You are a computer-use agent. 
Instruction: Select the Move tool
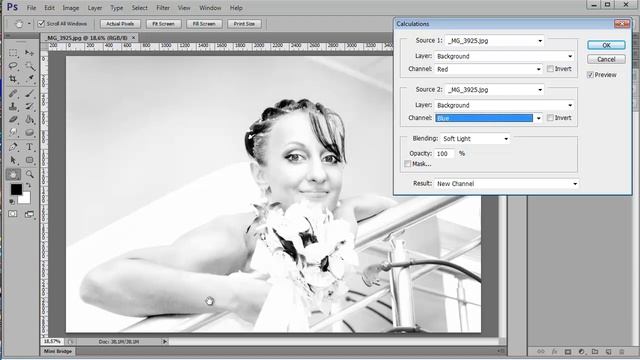[29, 53]
